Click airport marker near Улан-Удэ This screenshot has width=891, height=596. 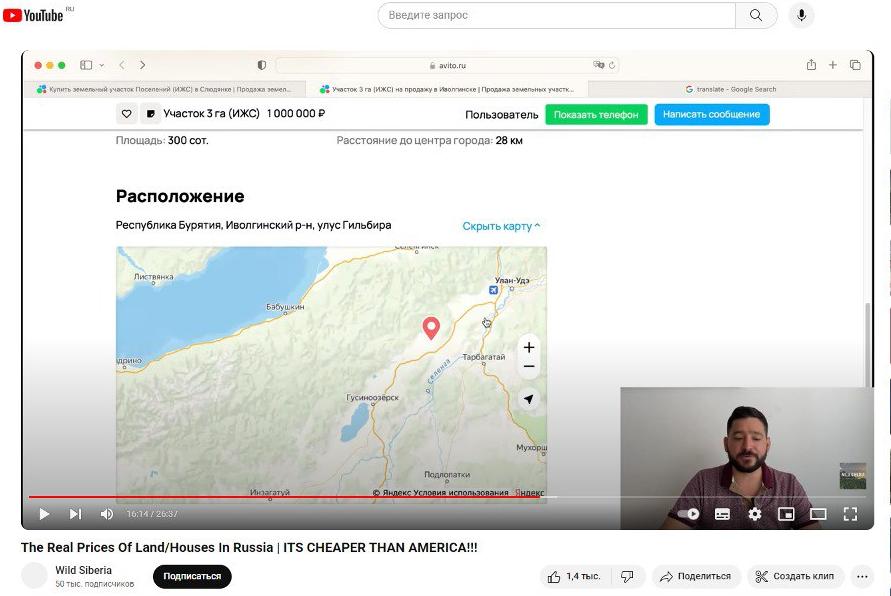click(493, 290)
